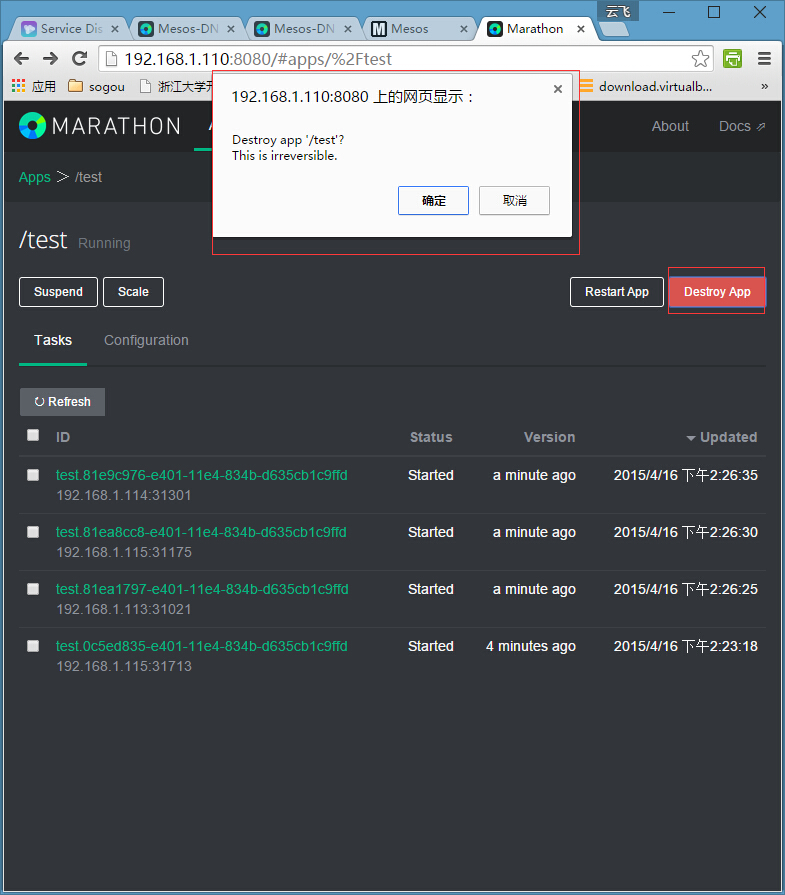Sort by the Version column header

(549, 437)
